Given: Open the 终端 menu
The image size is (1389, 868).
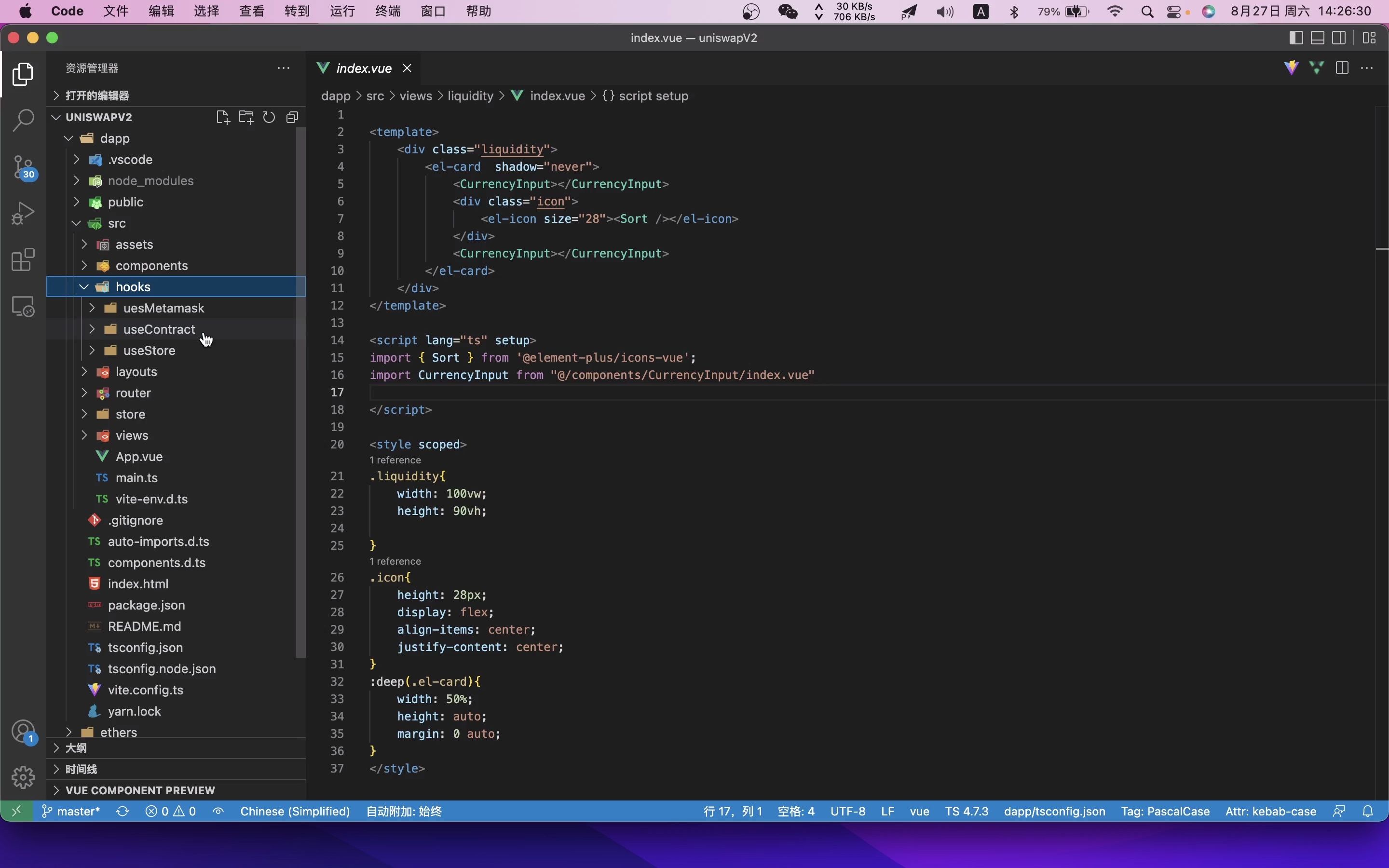Looking at the screenshot, I should pyautogui.click(x=387, y=12).
